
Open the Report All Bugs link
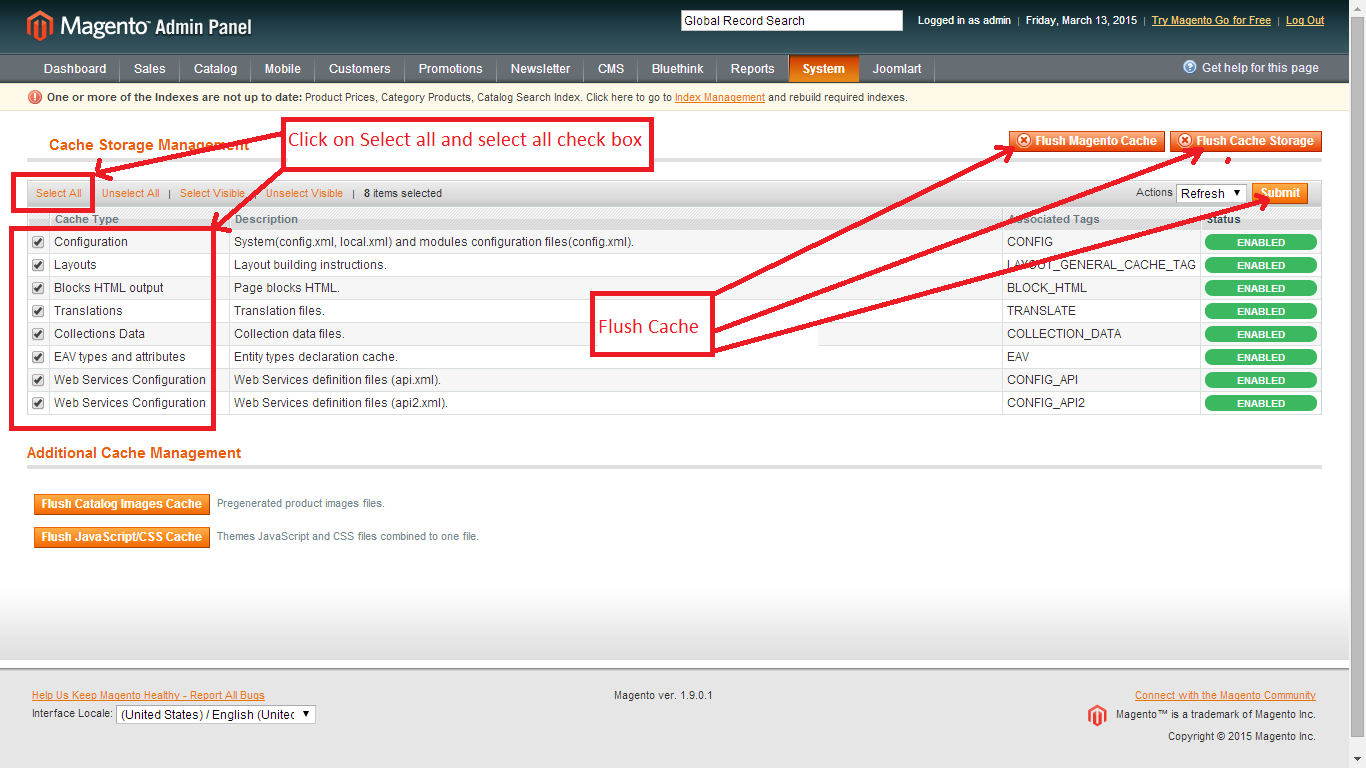coord(148,695)
